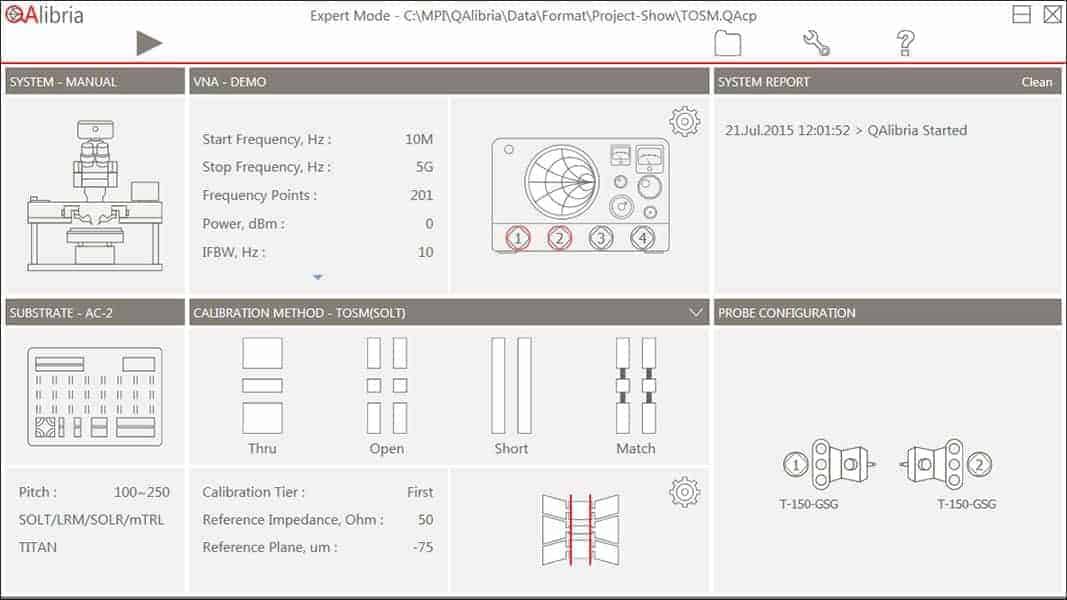This screenshot has height=600, width=1067.
Task: Toggle VNA port 1
Action: [518, 238]
